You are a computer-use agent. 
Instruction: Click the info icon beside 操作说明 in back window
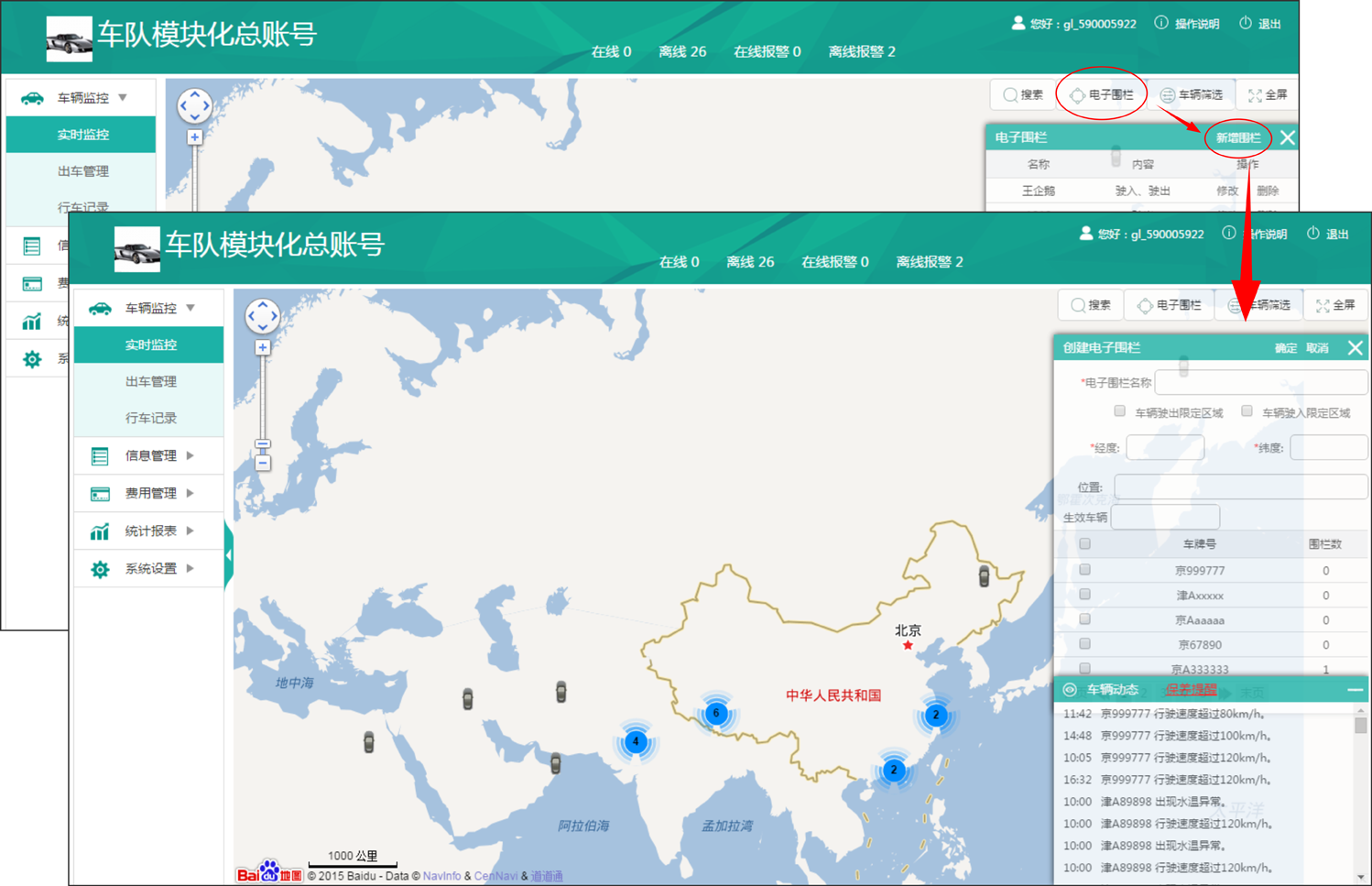(x=1161, y=23)
